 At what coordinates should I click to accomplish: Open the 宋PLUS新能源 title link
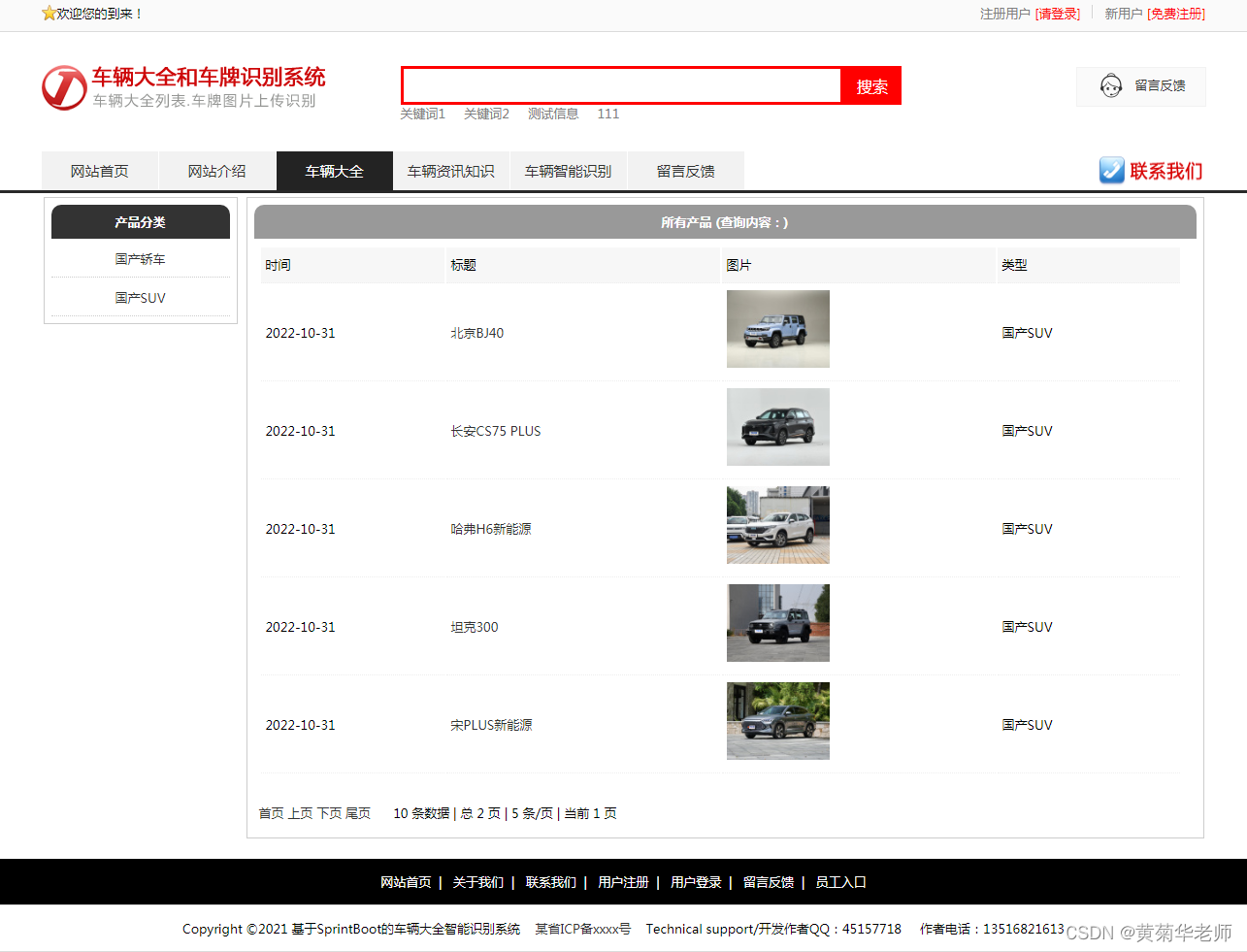click(491, 725)
